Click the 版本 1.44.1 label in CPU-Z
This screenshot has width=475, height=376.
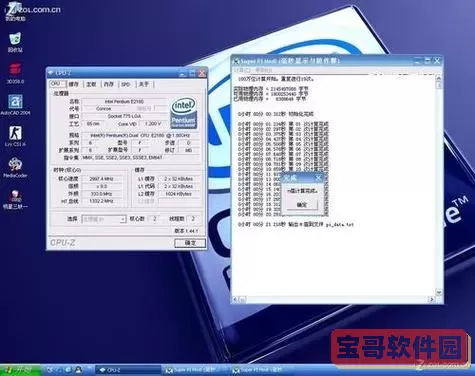click(x=186, y=231)
